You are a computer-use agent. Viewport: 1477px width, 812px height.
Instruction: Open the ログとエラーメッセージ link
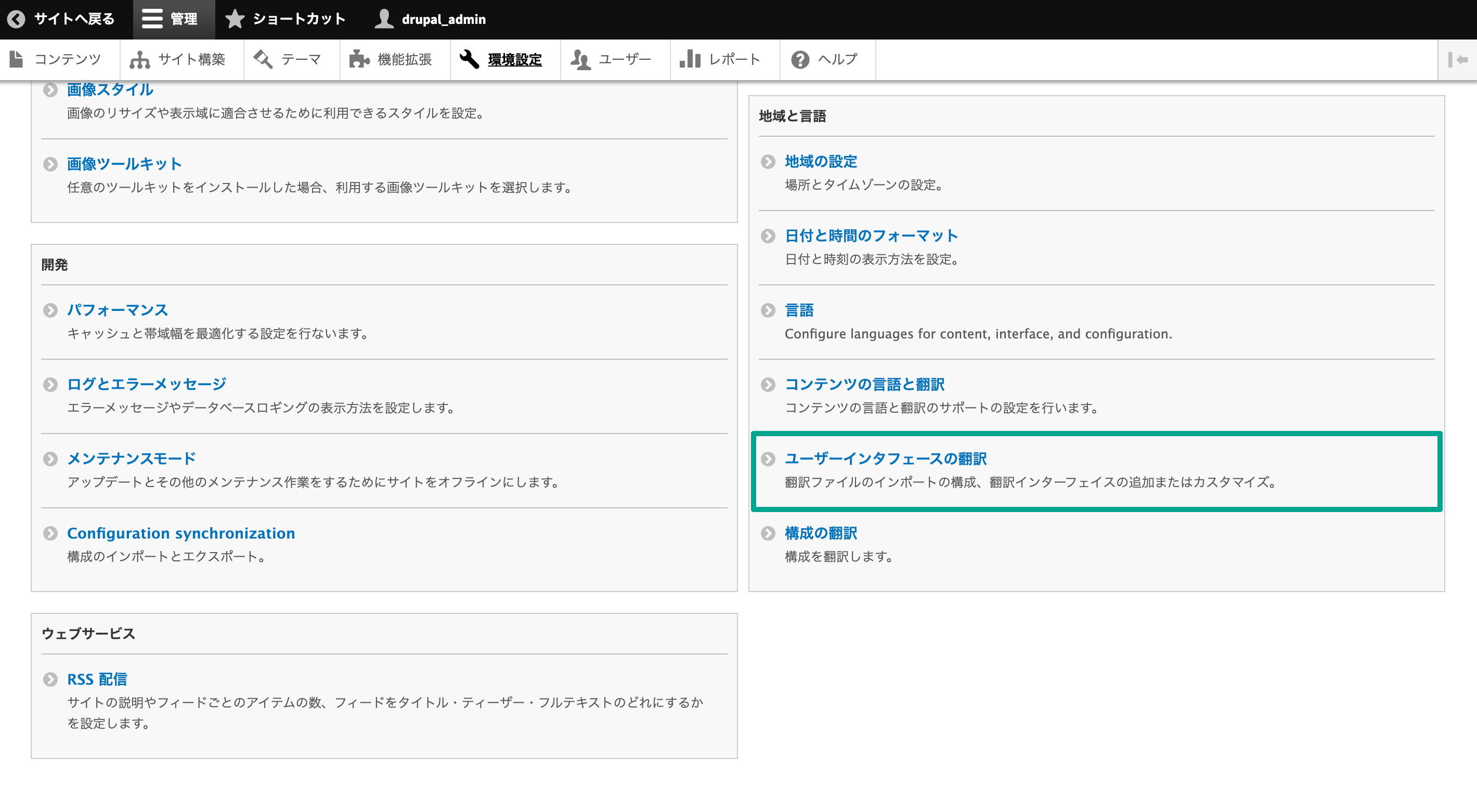click(x=147, y=385)
